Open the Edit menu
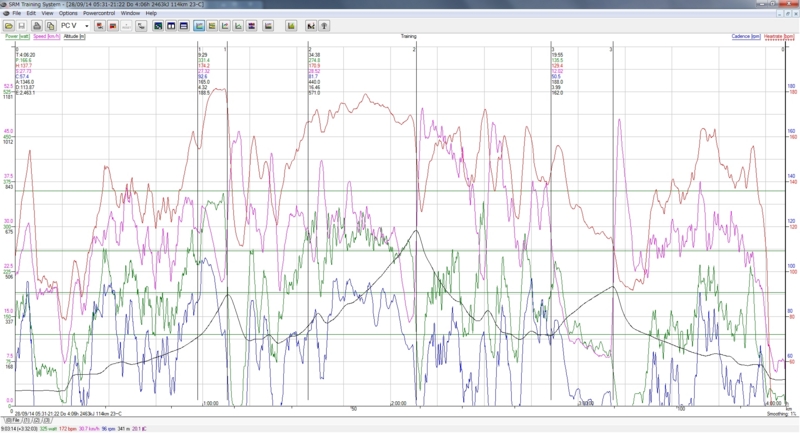Viewport: 800px width, 433px height. (31, 13)
